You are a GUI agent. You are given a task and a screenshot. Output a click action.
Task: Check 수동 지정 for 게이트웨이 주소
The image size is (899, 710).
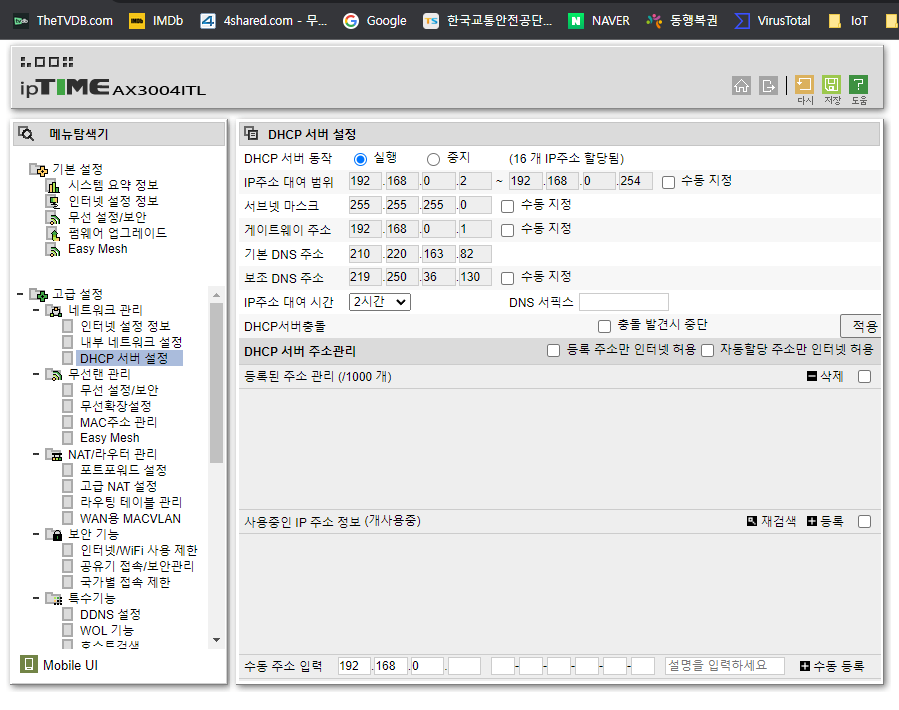pyautogui.click(x=507, y=231)
